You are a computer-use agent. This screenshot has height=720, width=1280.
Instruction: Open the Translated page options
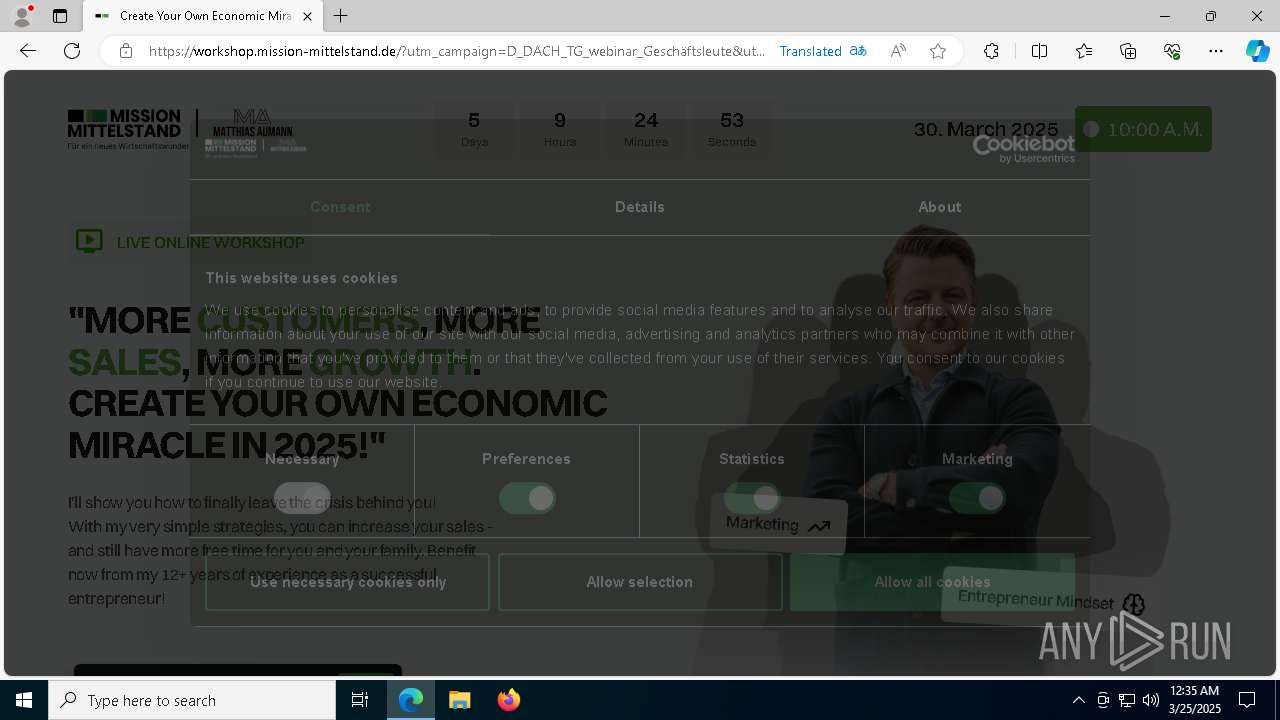pos(823,51)
